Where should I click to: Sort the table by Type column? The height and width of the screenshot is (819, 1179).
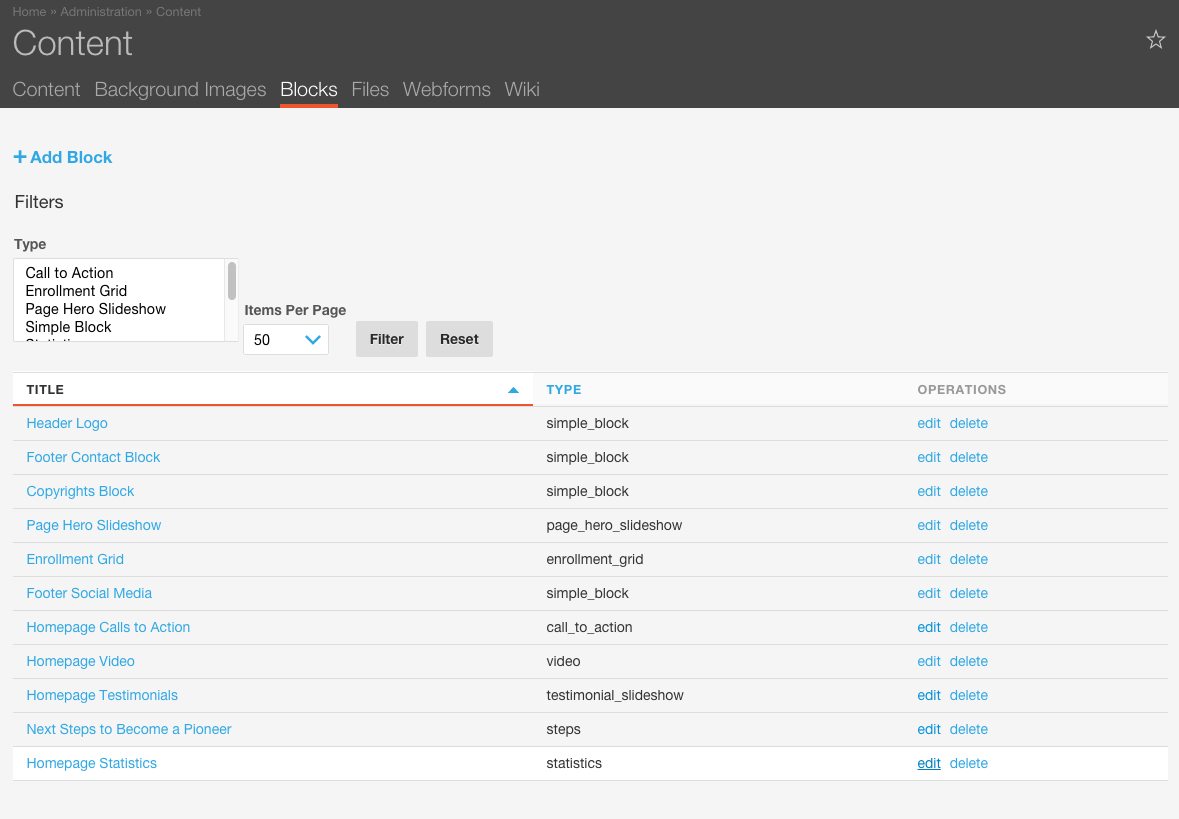pyautogui.click(x=564, y=390)
